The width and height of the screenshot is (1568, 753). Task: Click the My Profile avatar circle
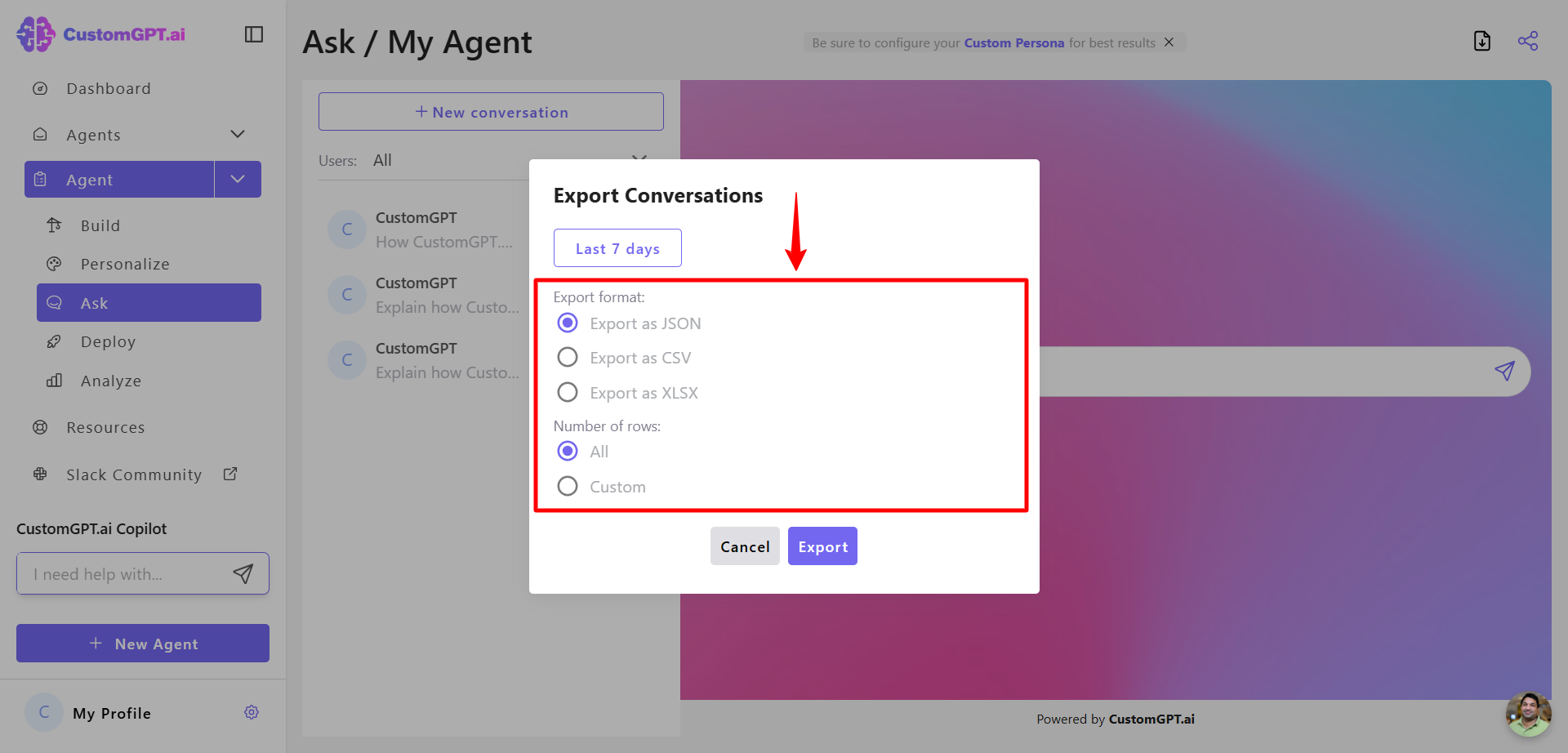(44, 712)
